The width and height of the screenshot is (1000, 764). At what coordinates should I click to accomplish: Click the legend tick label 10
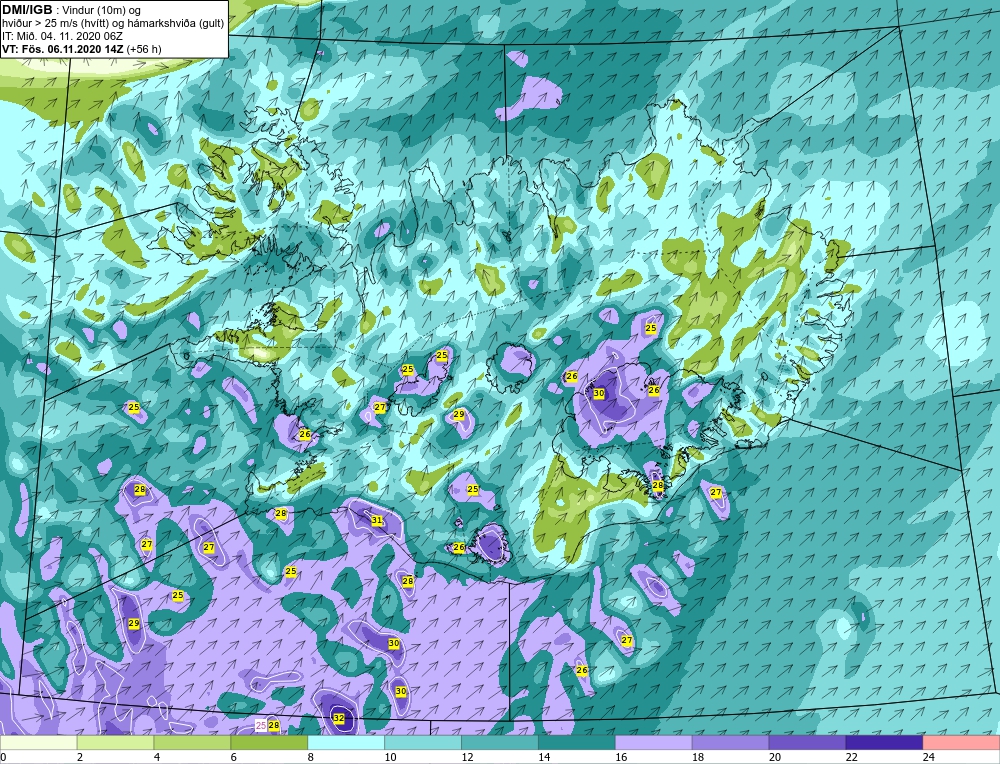tap(390, 757)
